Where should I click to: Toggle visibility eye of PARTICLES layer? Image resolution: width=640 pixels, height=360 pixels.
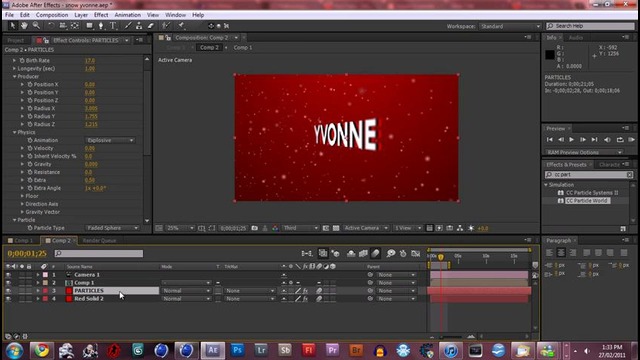point(8,291)
